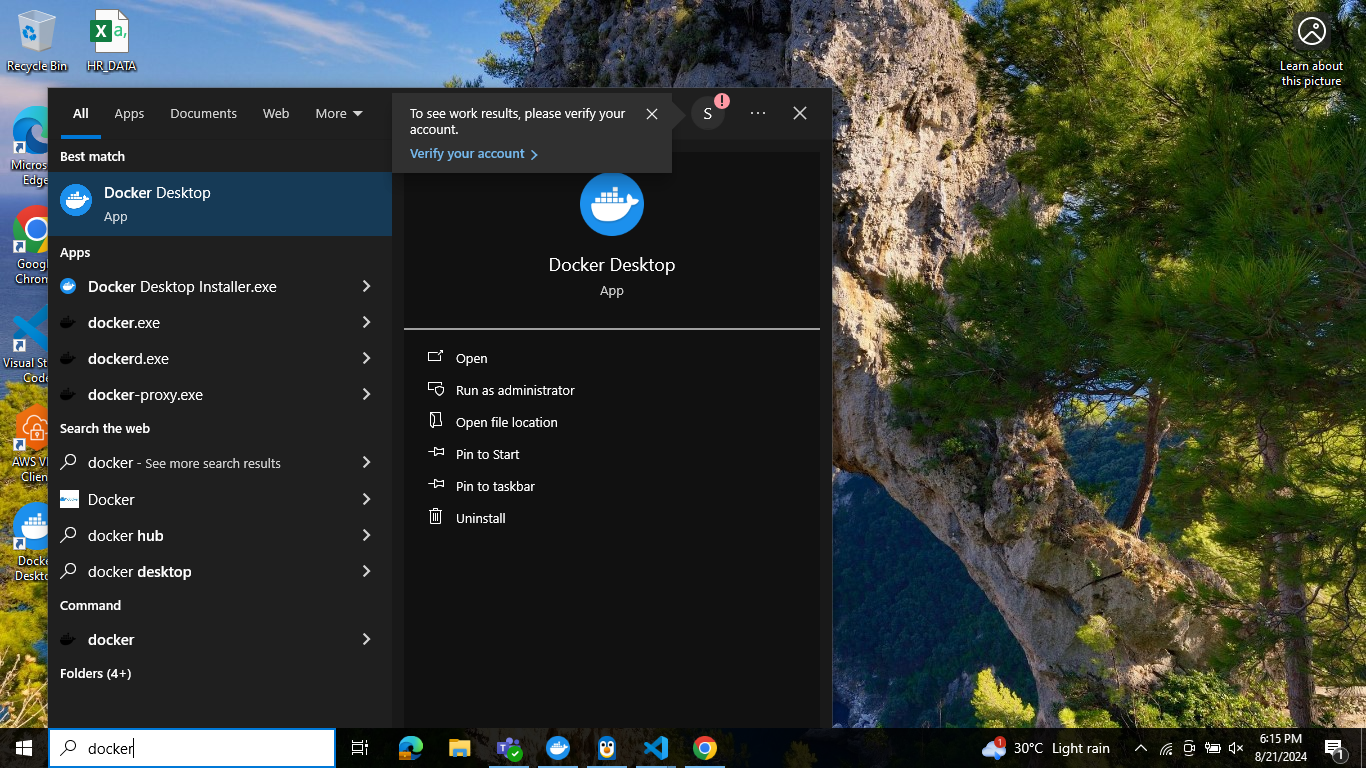Switch to the Apps search tab
This screenshot has width=1366, height=768.
[129, 113]
